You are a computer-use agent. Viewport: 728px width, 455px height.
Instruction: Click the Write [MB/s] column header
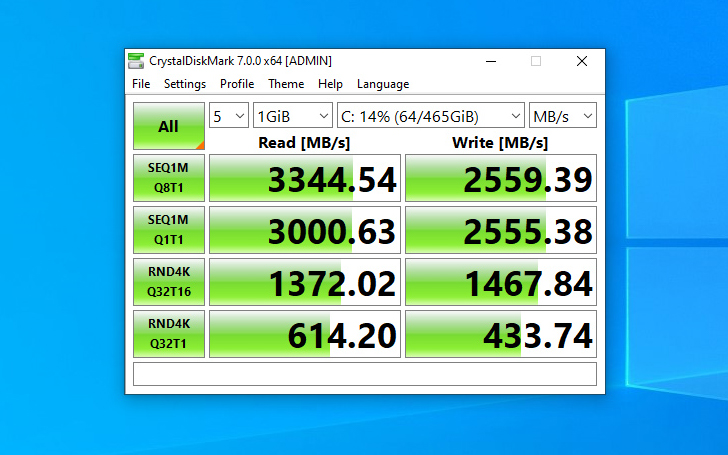500,143
